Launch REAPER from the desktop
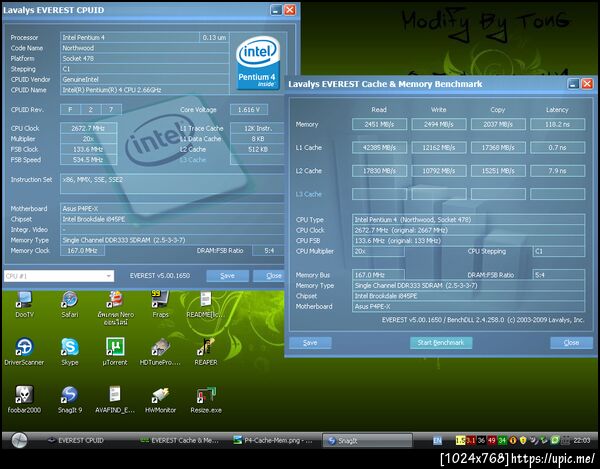 tap(206, 352)
